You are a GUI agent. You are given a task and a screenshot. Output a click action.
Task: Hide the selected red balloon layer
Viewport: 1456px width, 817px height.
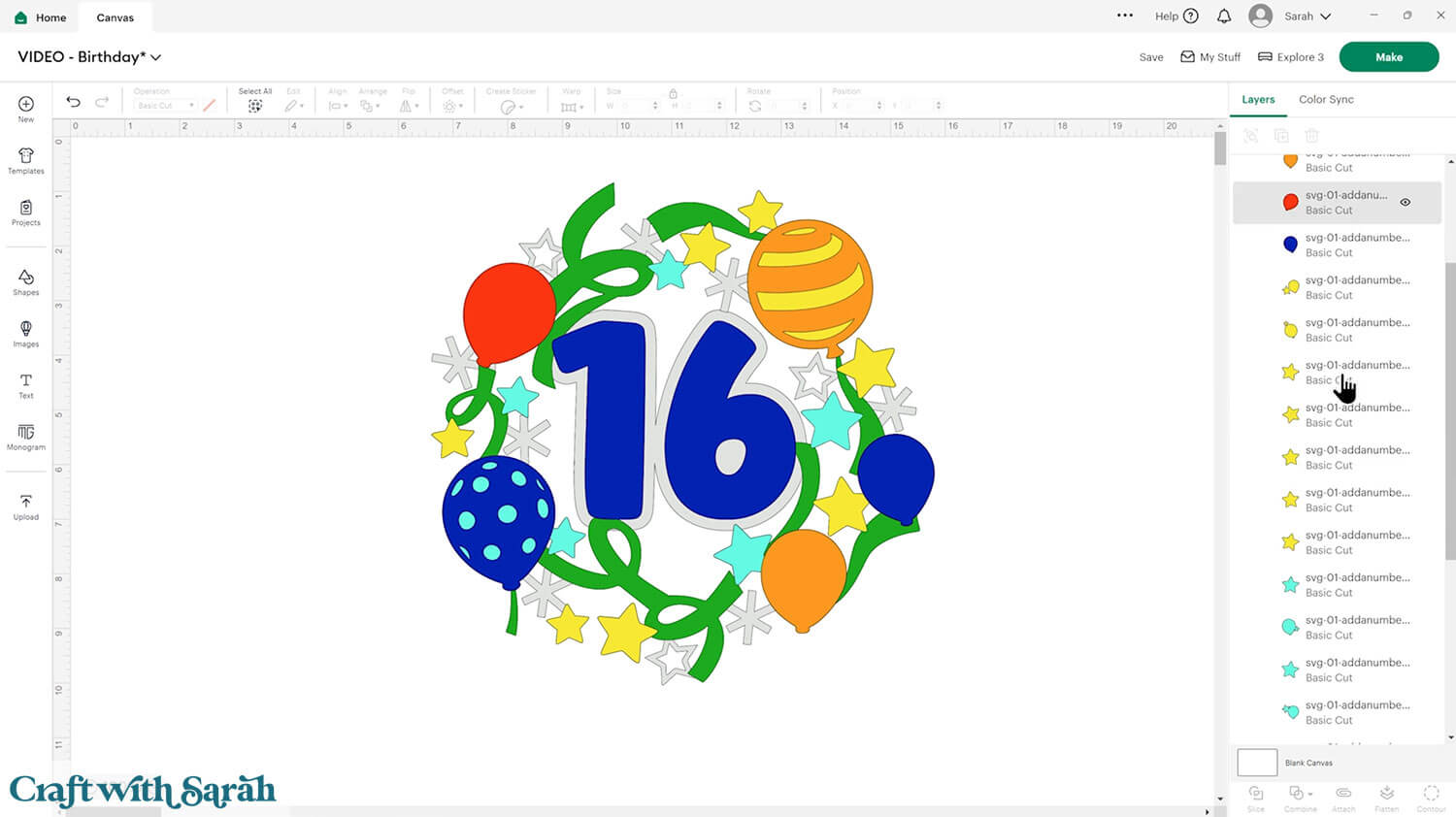pos(1405,203)
